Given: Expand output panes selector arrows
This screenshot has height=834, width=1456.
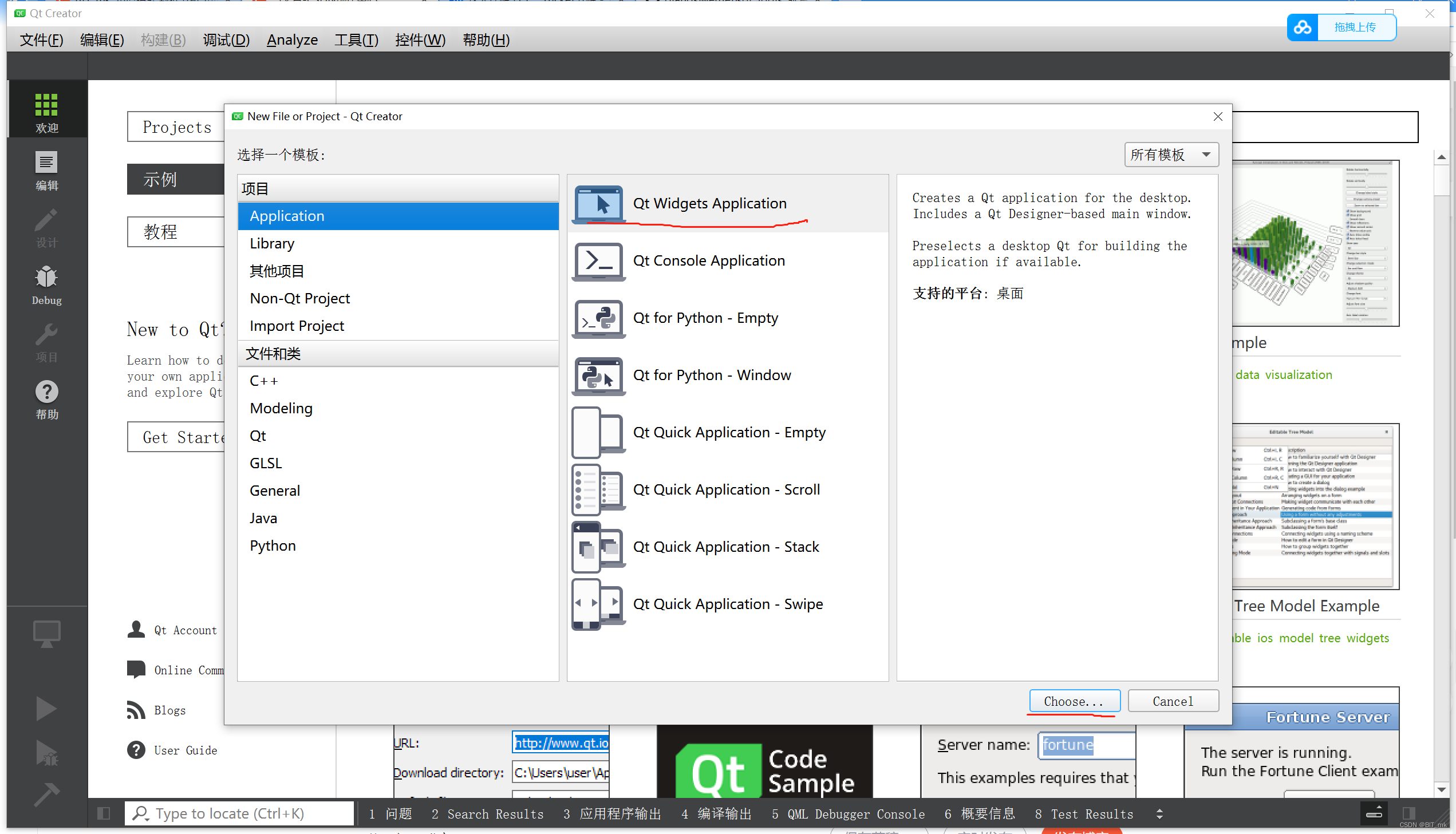Looking at the screenshot, I should [x=1159, y=814].
